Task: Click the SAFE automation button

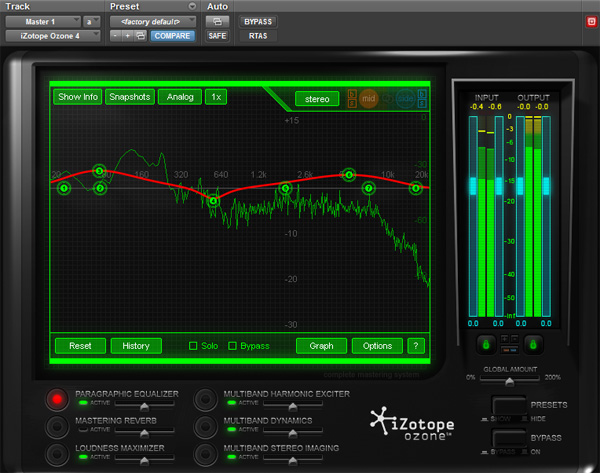Action: pyautogui.click(x=217, y=36)
